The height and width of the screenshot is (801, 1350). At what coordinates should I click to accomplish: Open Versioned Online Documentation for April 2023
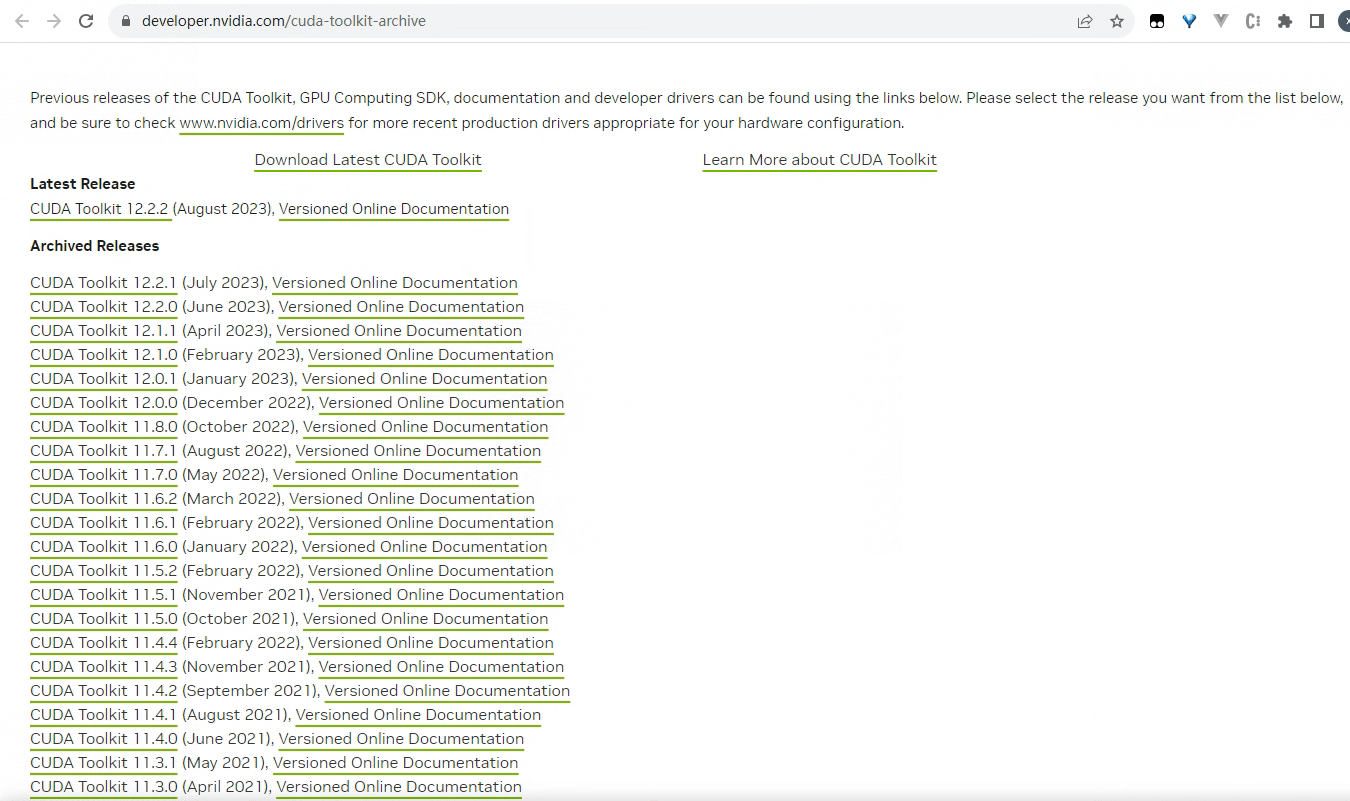pos(399,331)
